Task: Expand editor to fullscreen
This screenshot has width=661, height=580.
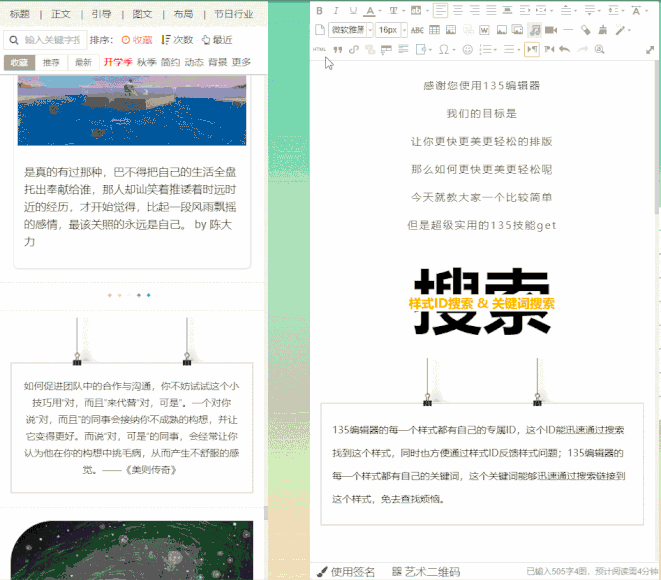Action: point(650,49)
